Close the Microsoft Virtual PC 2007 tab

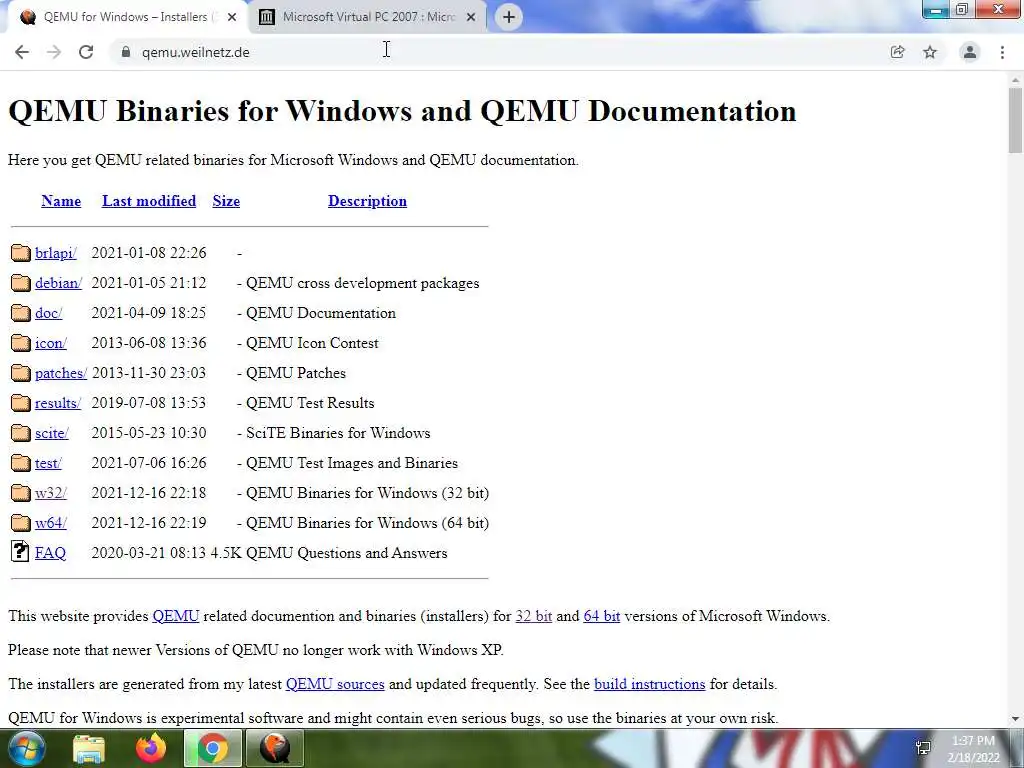coord(471,17)
